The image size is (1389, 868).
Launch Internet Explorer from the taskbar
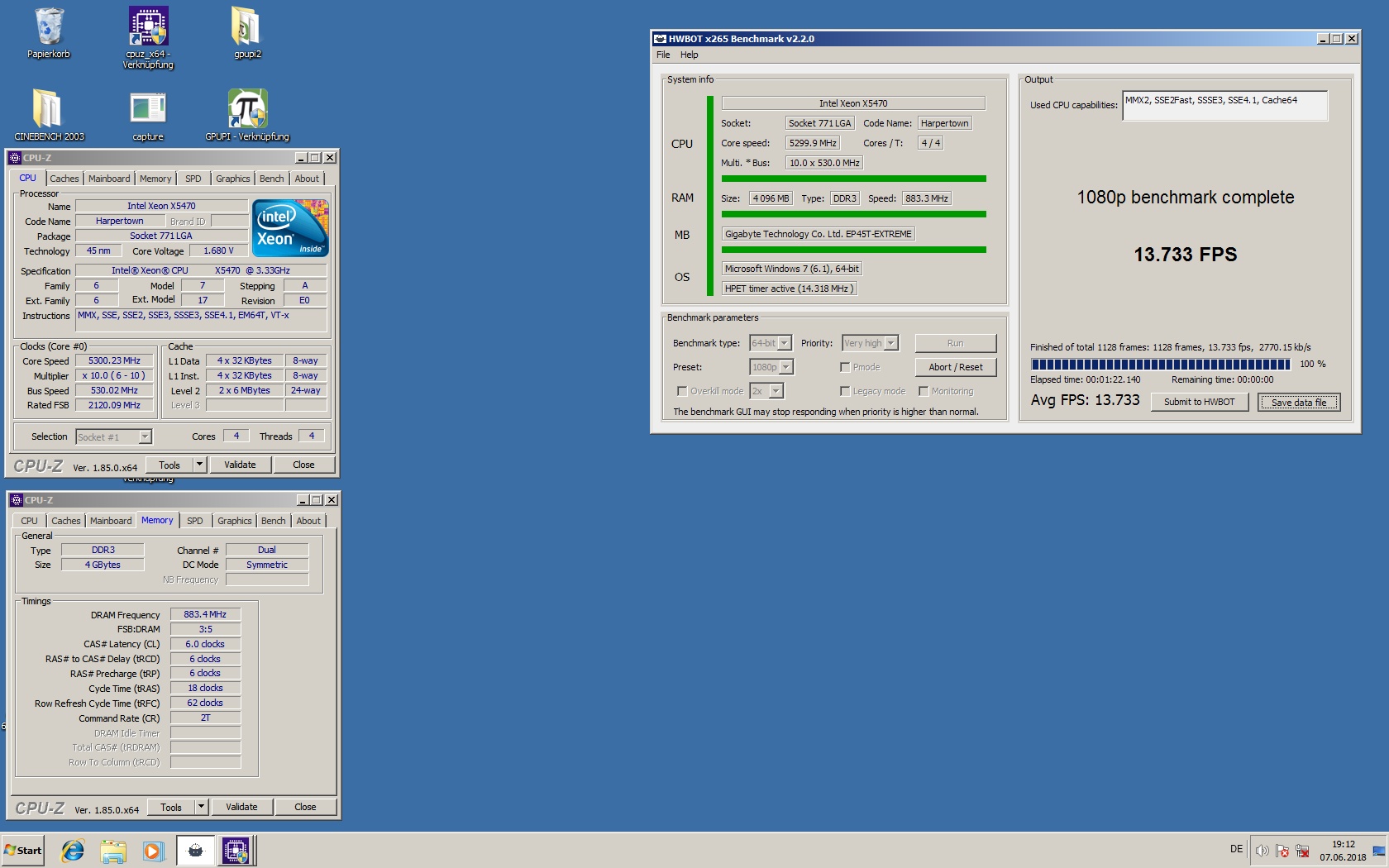[73, 850]
